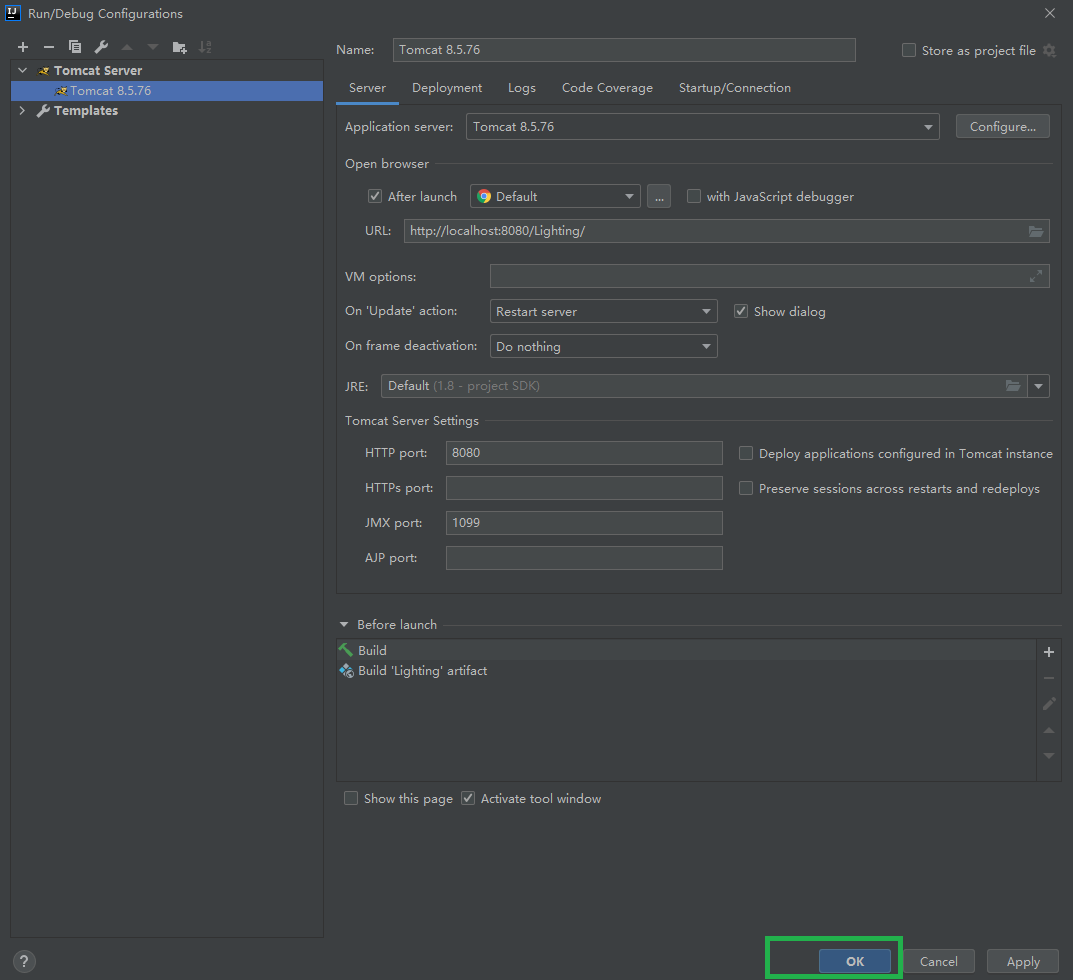Open the On 'Update' action dropdown
This screenshot has width=1073, height=980.
tap(604, 311)
